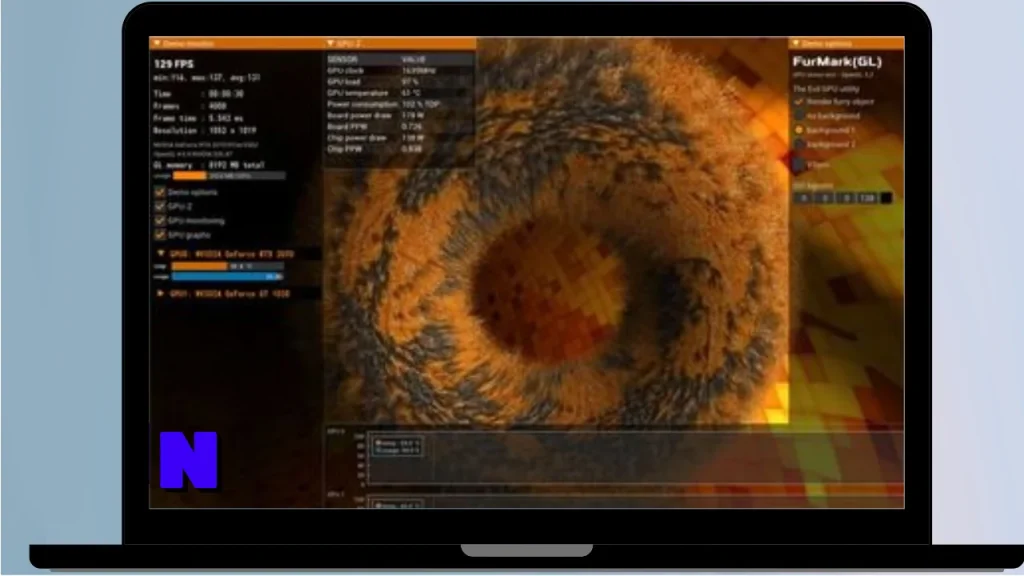Click the Frames count row
Viewport: 1024px width, 576px height.
(x=190, y=106)
